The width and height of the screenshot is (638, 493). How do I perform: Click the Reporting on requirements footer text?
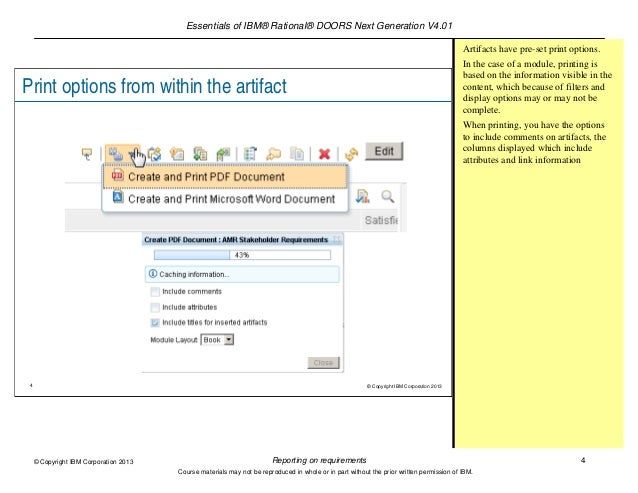click(x=319, y=460)
